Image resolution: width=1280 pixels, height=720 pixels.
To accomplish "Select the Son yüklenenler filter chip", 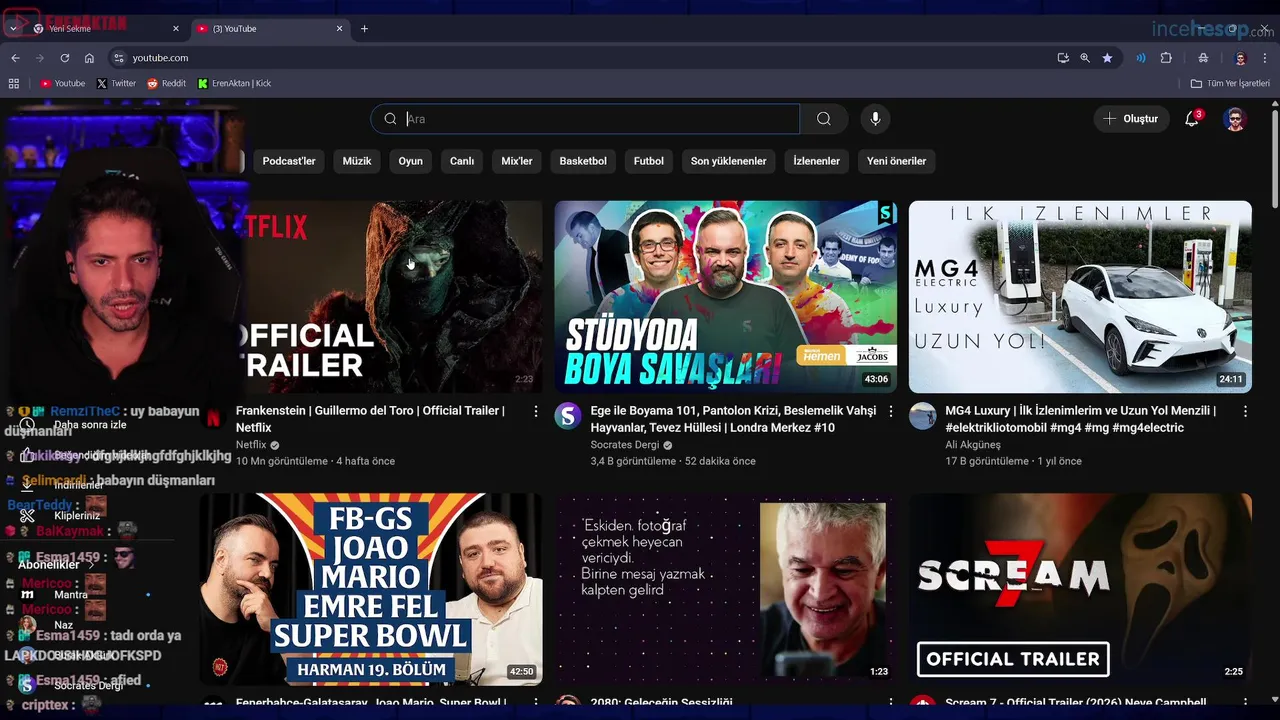I will (x=728, y=161).
